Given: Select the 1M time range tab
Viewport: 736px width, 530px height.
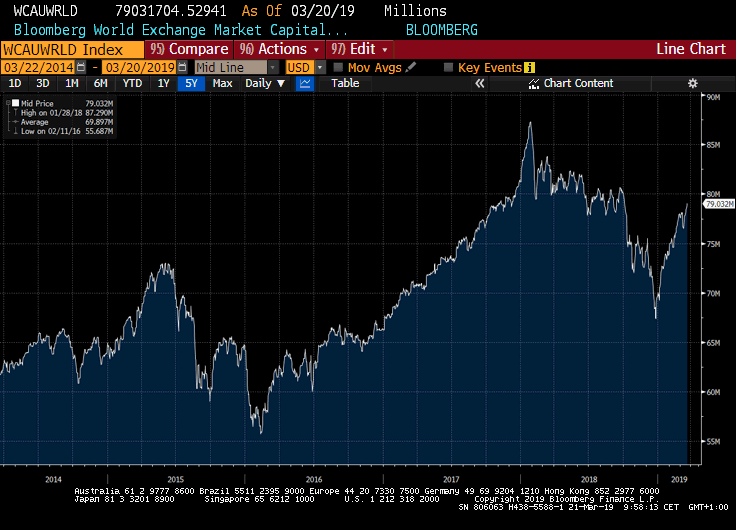Looking at the screenshot, I should coord(71,84).
